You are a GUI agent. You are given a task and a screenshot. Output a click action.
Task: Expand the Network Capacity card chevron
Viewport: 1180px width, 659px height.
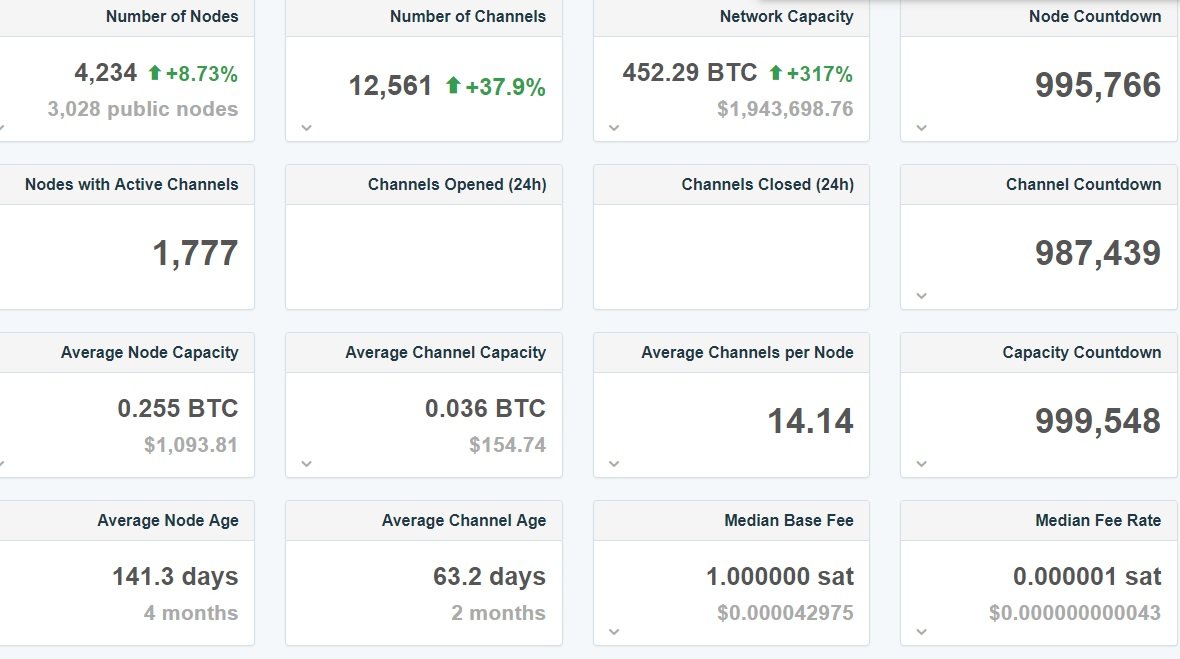click(x=614, y=127)
